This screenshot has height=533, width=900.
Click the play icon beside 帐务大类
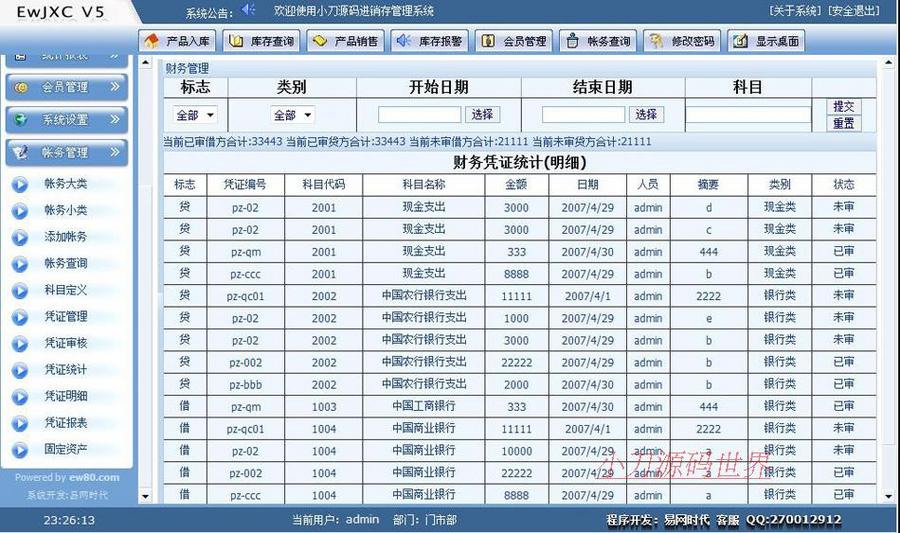click(20, 185)
